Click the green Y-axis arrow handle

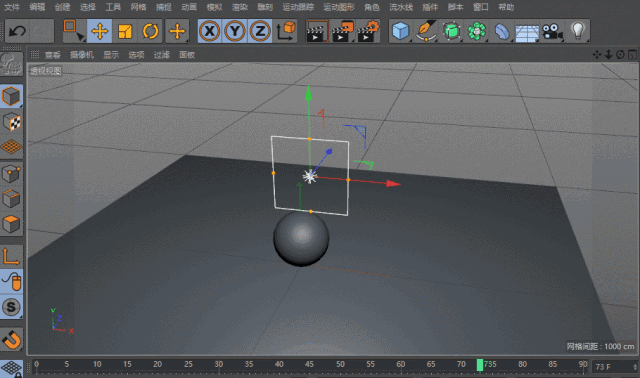309,93
